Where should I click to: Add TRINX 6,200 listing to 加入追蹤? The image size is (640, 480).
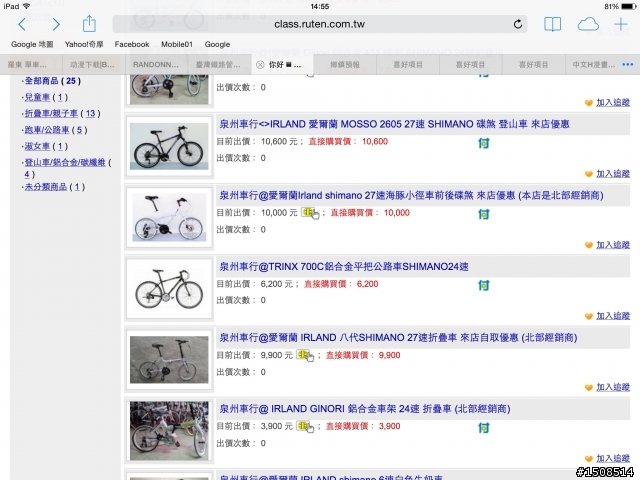point(613,316)
